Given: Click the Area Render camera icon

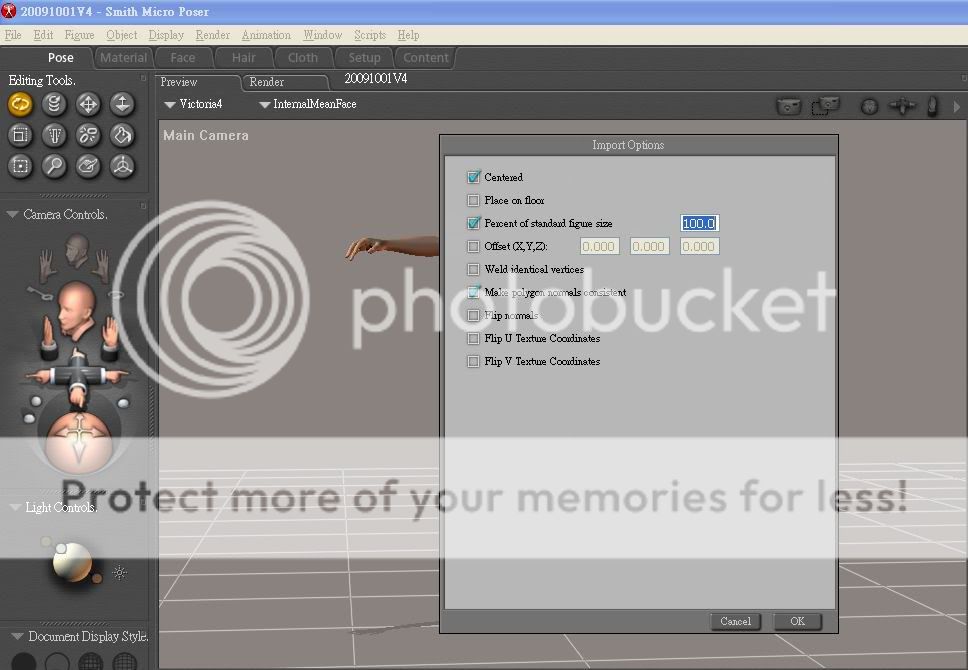Looking at the screenshot, I should [x=825, y=105].
